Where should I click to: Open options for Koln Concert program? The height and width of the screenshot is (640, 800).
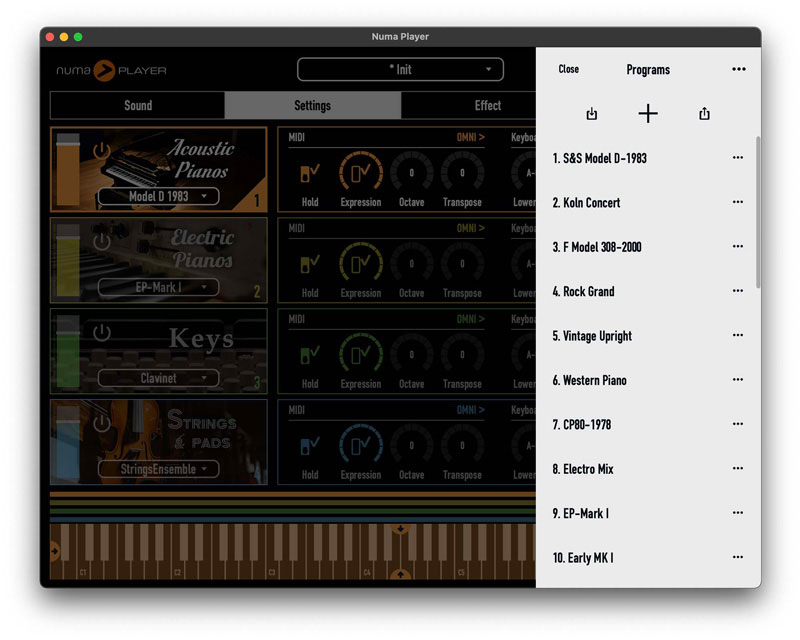coord(737,202)
